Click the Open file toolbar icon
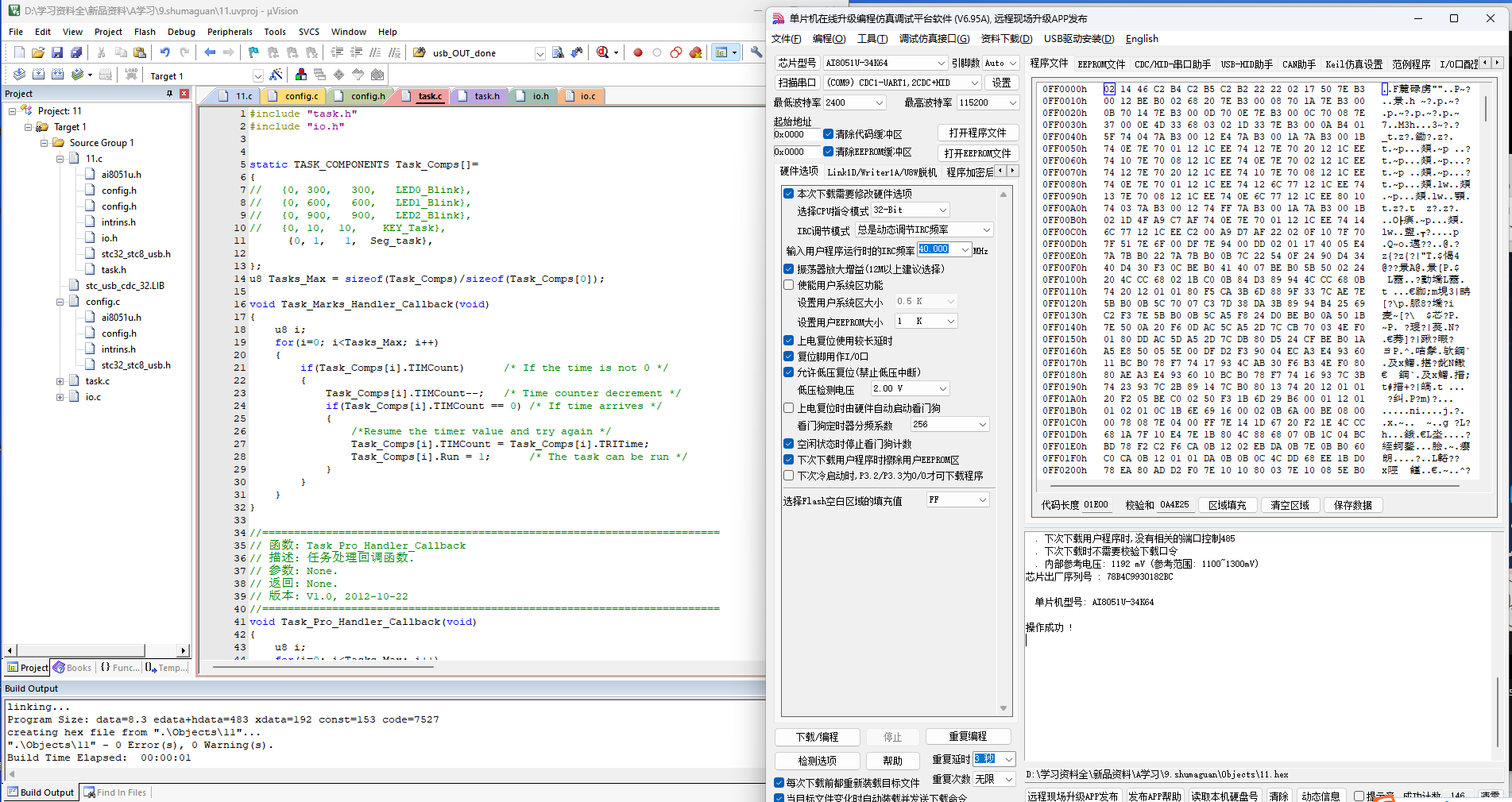 [x=38, y=52]
